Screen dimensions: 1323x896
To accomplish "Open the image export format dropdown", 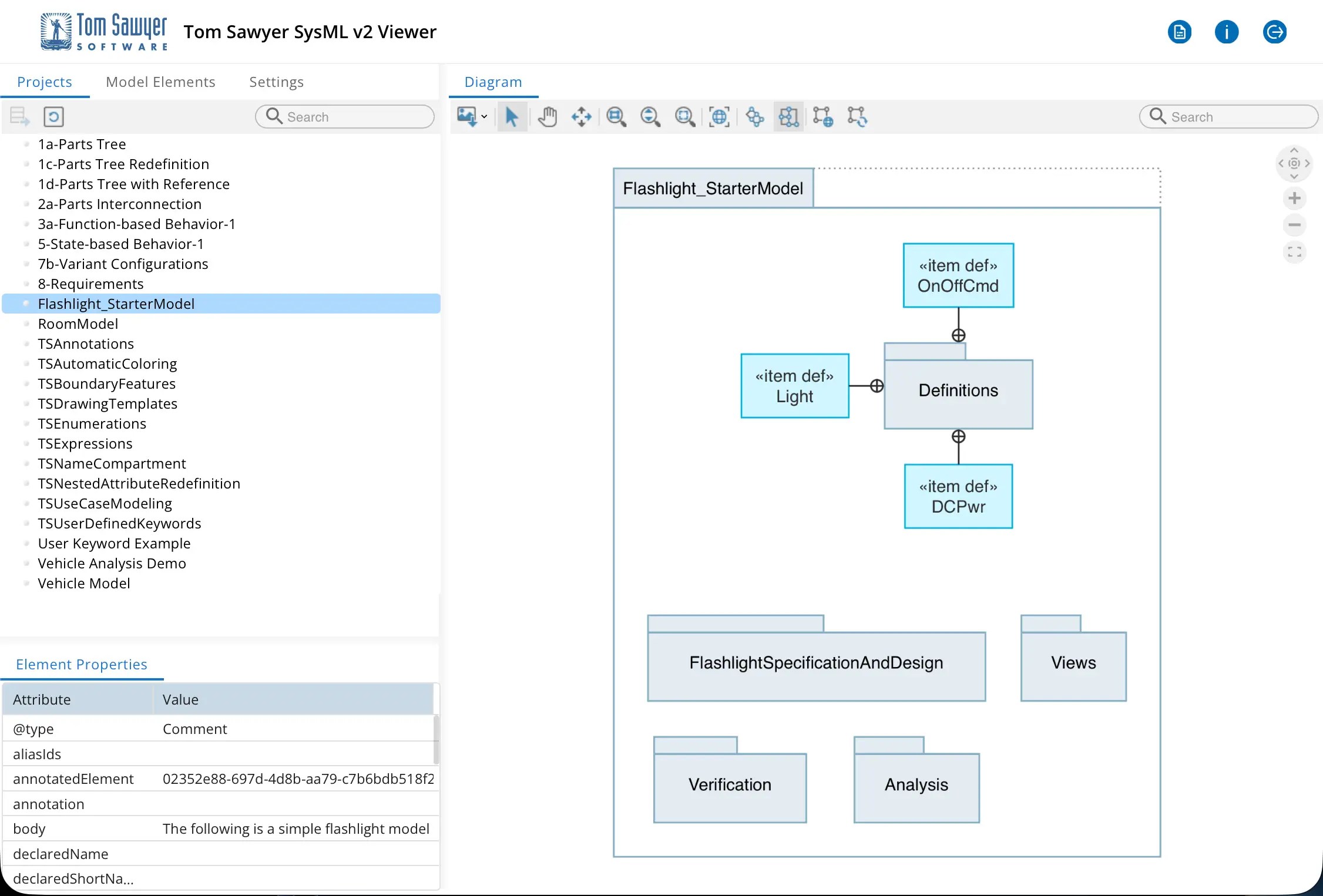I will click(484, 117).
